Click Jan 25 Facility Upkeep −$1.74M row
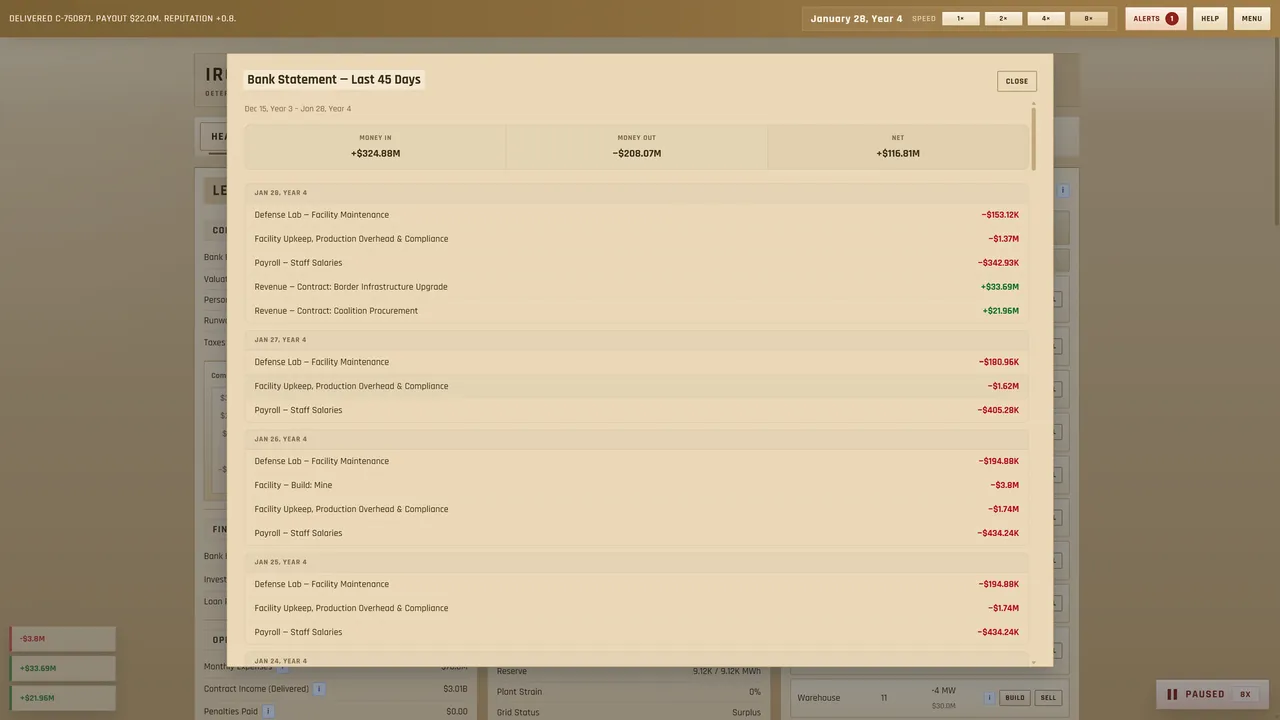Image resolution: width=1280 pixels, height=720 pixels. (x=637, y=608)
